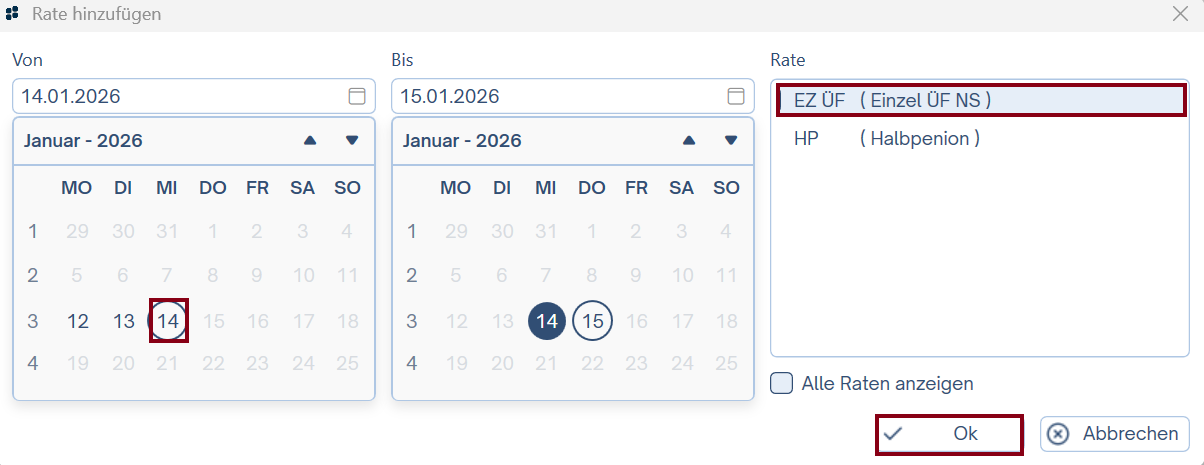Pick day 12 in Von calendar

[78, 321]
